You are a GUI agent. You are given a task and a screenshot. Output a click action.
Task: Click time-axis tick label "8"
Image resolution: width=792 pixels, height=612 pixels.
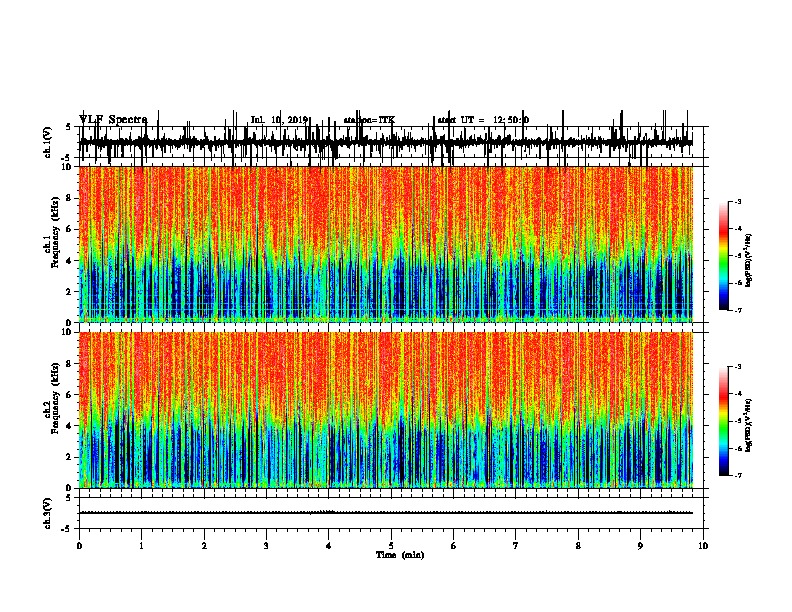[x=578, y=546]
